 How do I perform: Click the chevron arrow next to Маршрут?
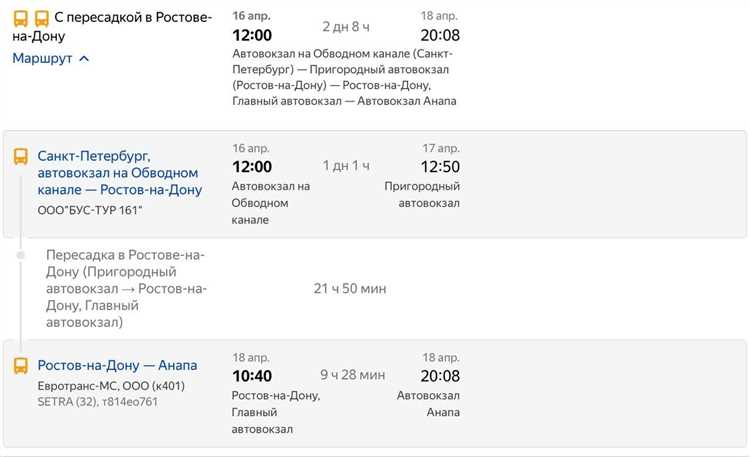coord(84,58)
